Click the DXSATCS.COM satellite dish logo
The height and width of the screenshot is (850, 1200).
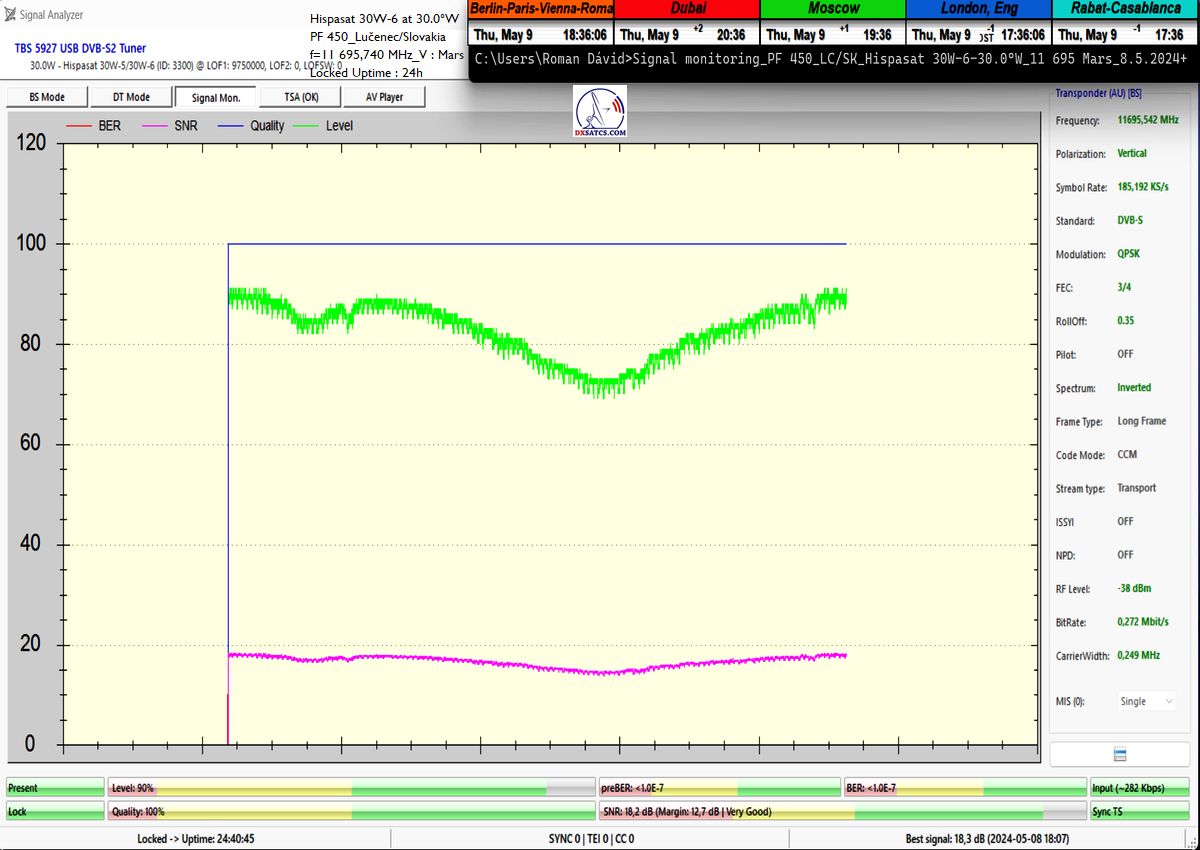click(600, 112)
